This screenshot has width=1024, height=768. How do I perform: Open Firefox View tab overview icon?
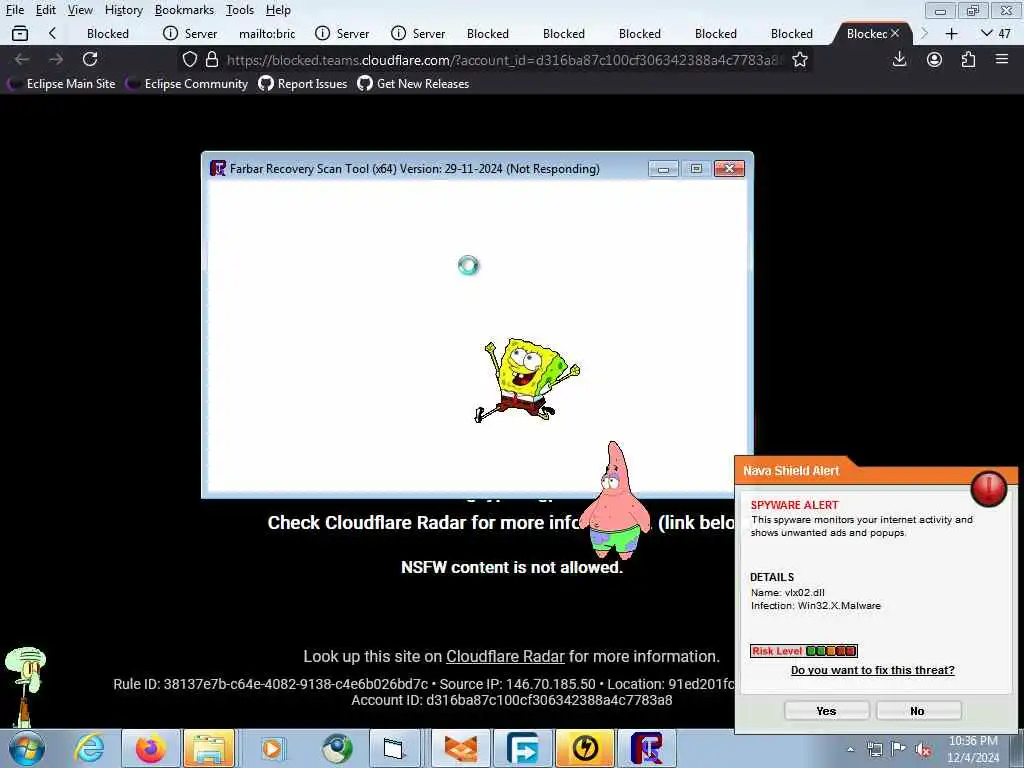tap(20, 33)
